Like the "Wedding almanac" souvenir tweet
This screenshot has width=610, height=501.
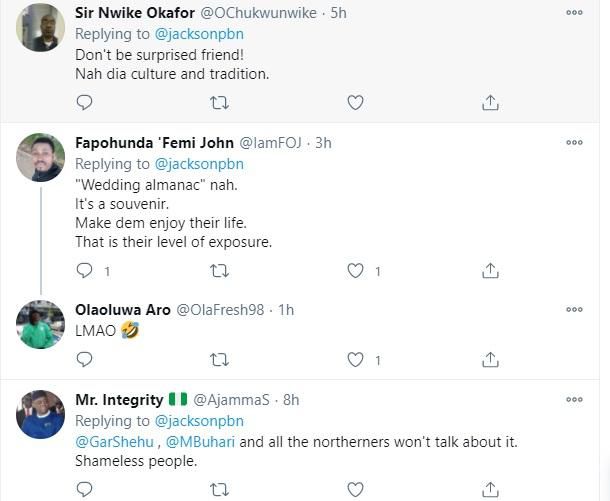pyautogui.click(x=355, y=270)
